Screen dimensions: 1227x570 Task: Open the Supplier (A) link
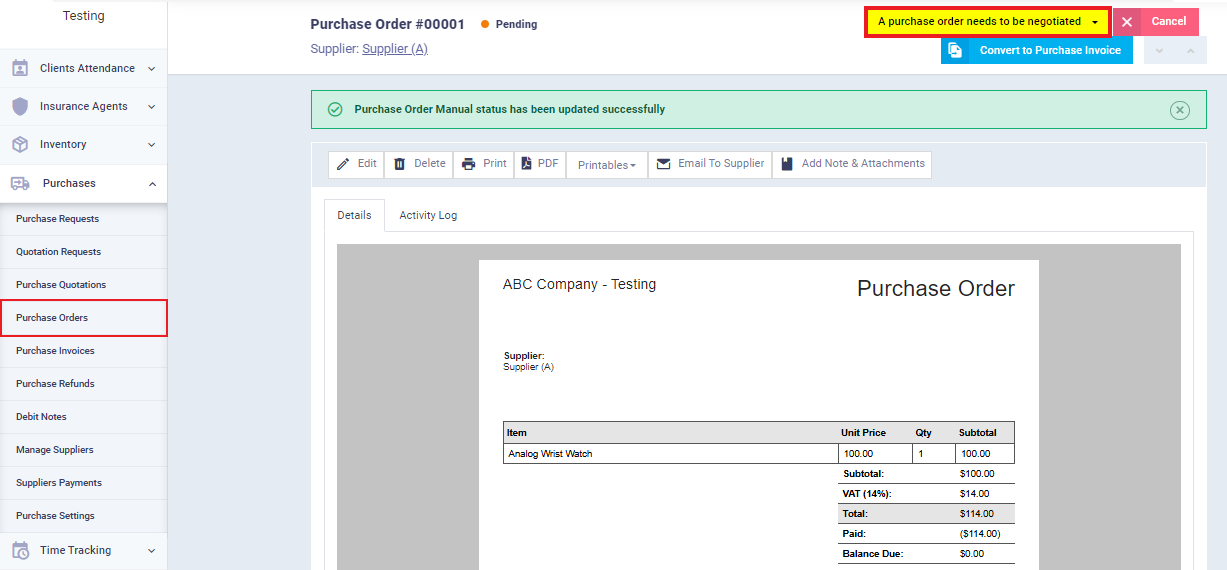coord(395,49)
